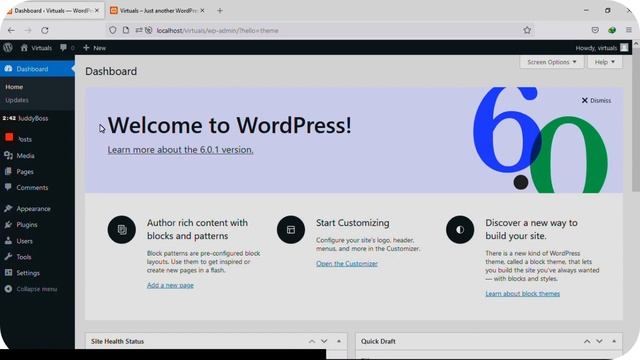The image size is (640, 360).
Task: Click the browser forward arrow
Action: pos(28,30)
